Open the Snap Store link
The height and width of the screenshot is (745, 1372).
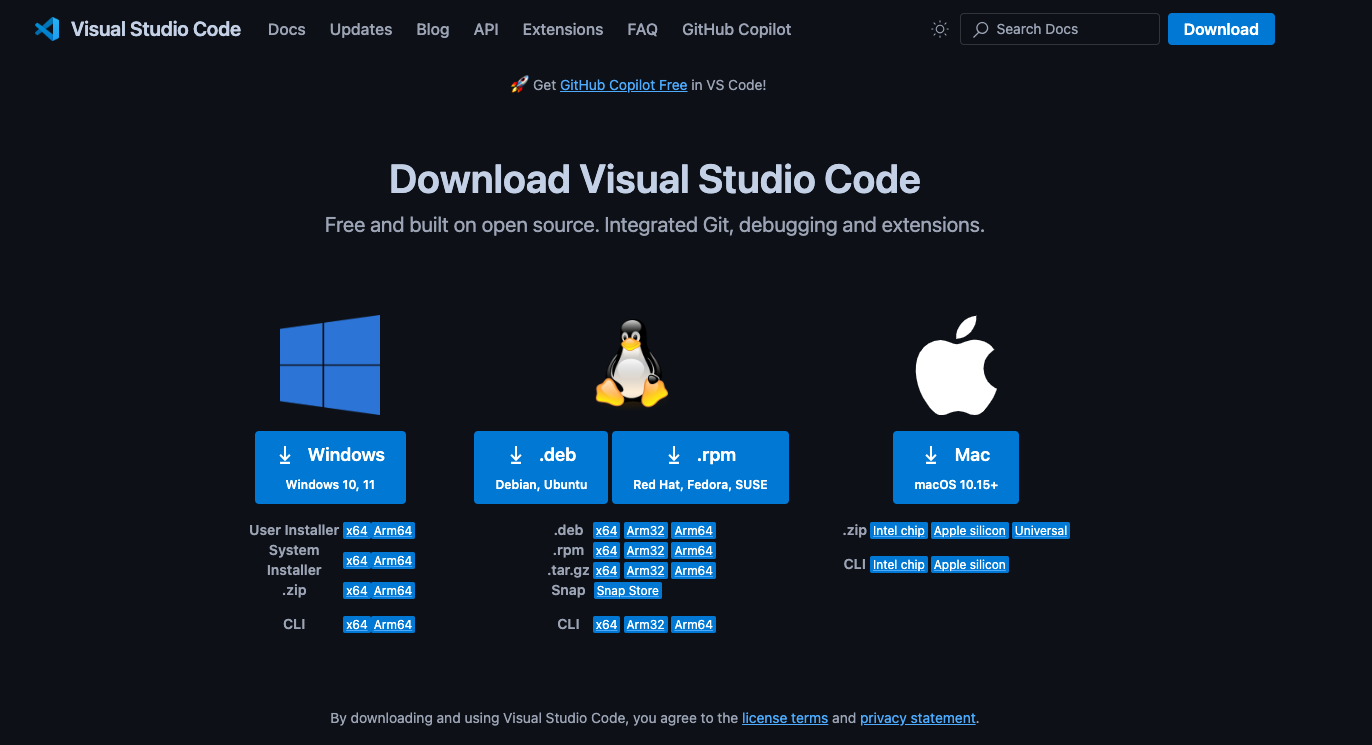(x=628, y=591)
